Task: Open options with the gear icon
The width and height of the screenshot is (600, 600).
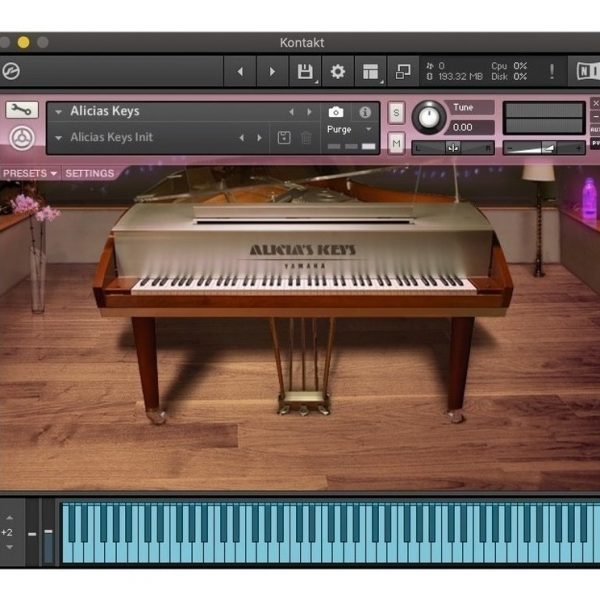Action: [338, 72]
